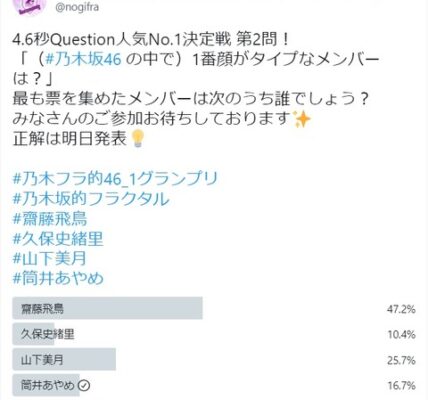Click the sparkles emoji in the tweet
Image resolution: width=428 pixels, height=400 pixels.
302,119
